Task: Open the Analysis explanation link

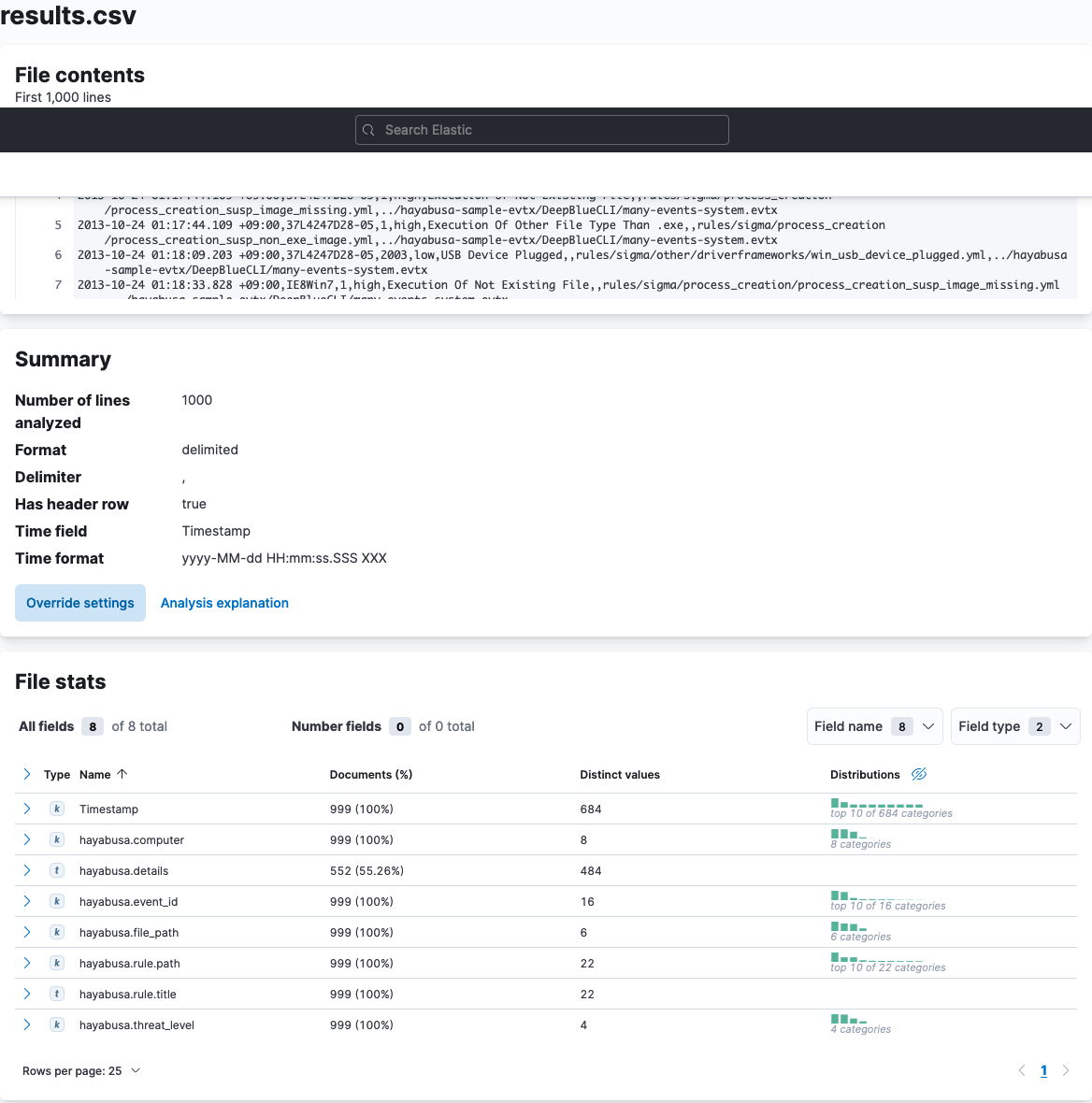Action: [224, 603]
